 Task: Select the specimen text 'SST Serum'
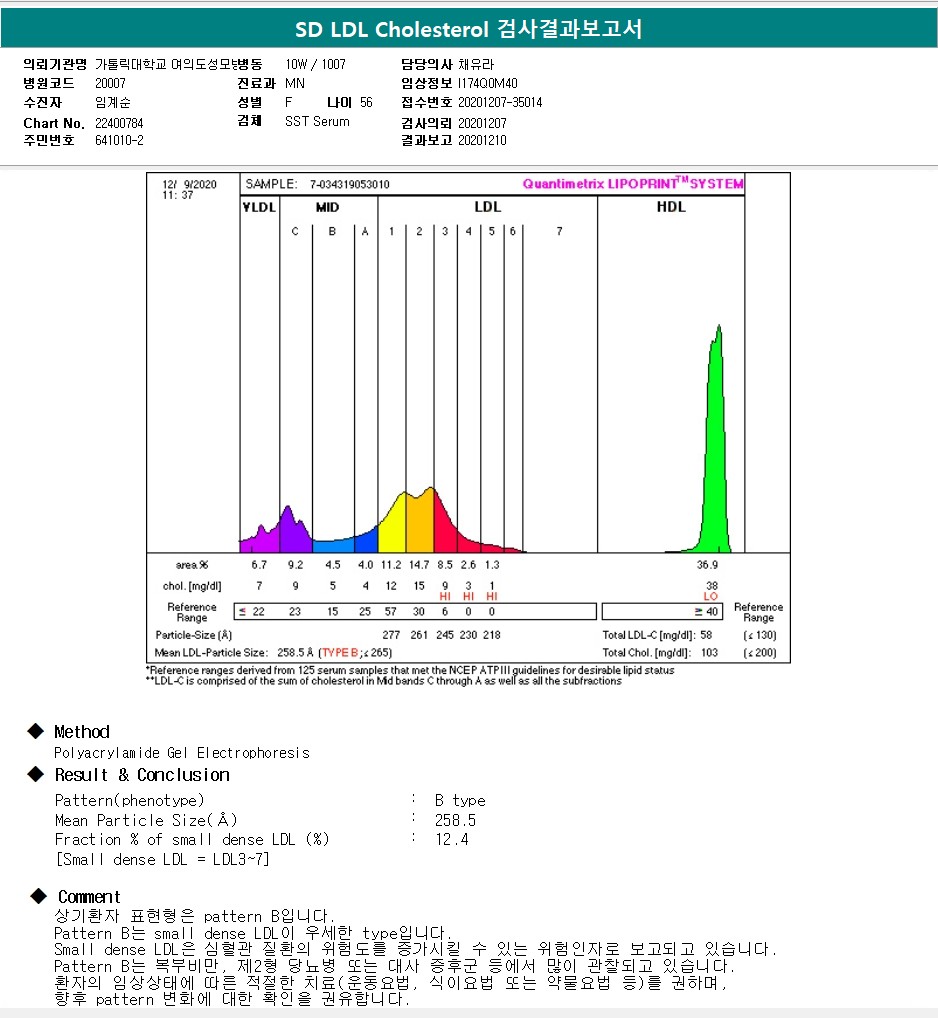point(317,121)
